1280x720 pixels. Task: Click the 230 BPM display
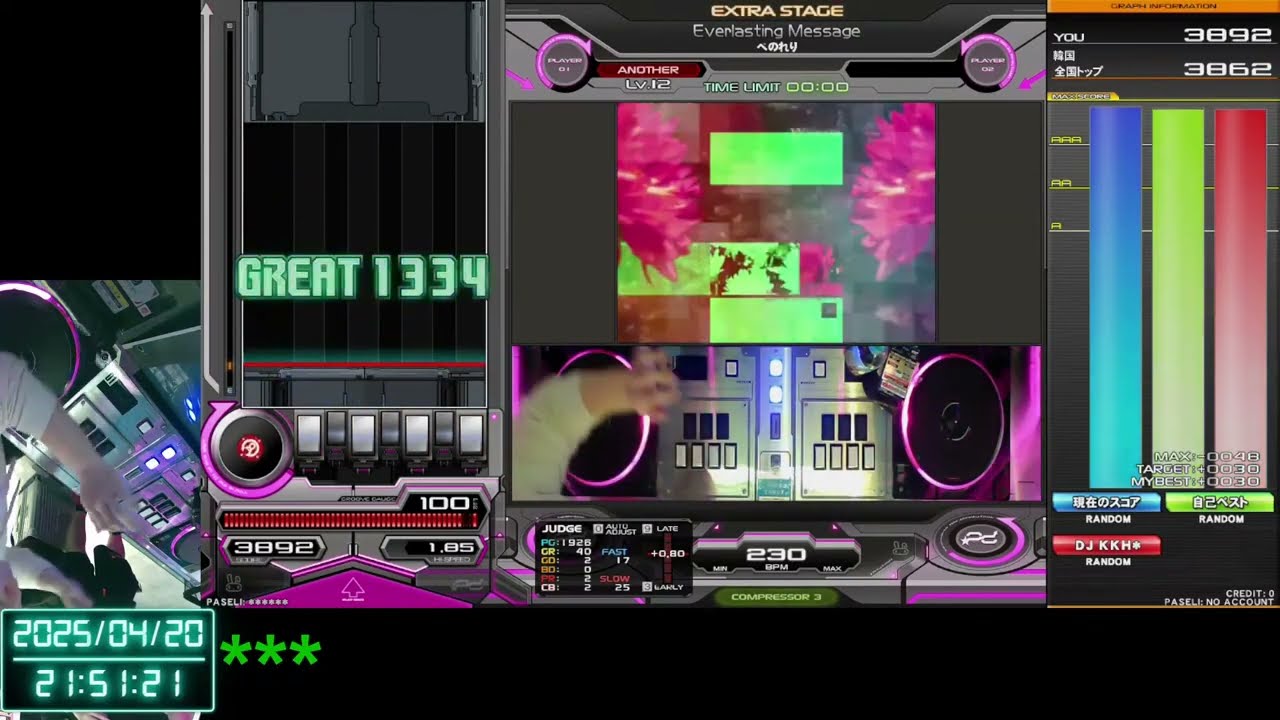click(x=776, y=554)
